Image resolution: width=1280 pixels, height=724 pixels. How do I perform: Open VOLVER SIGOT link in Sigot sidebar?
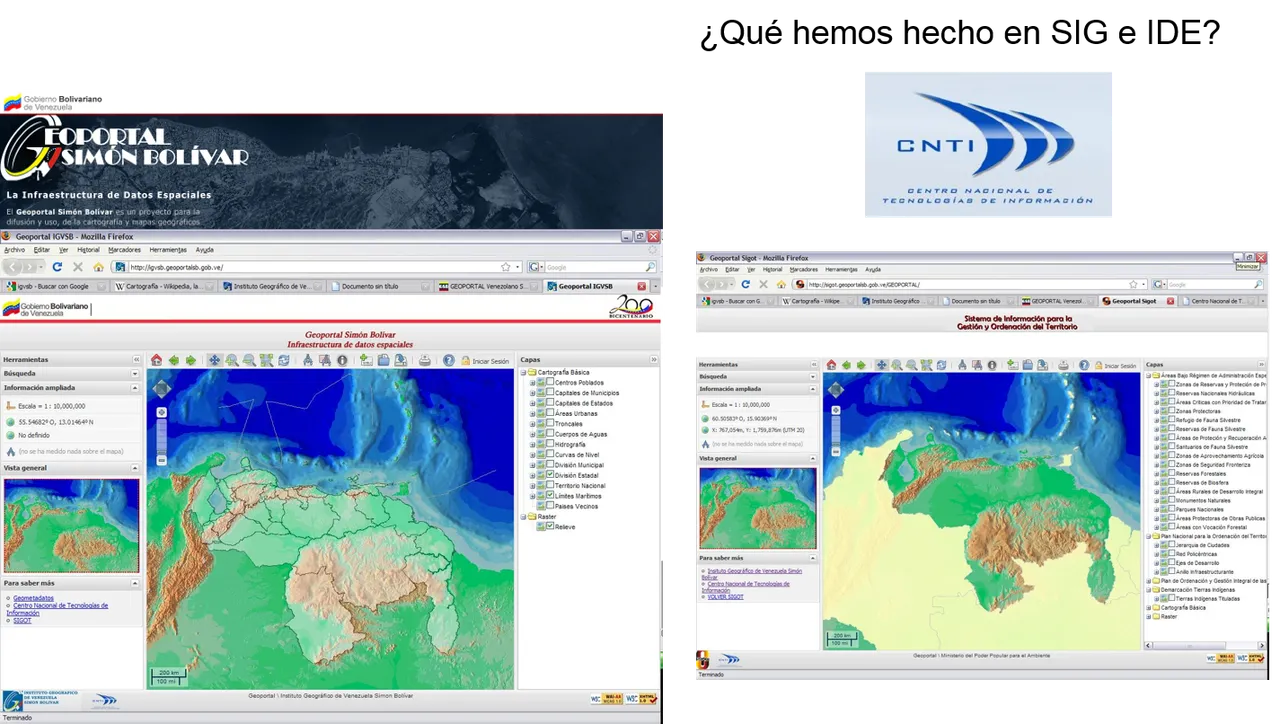[x=725, y=596]
